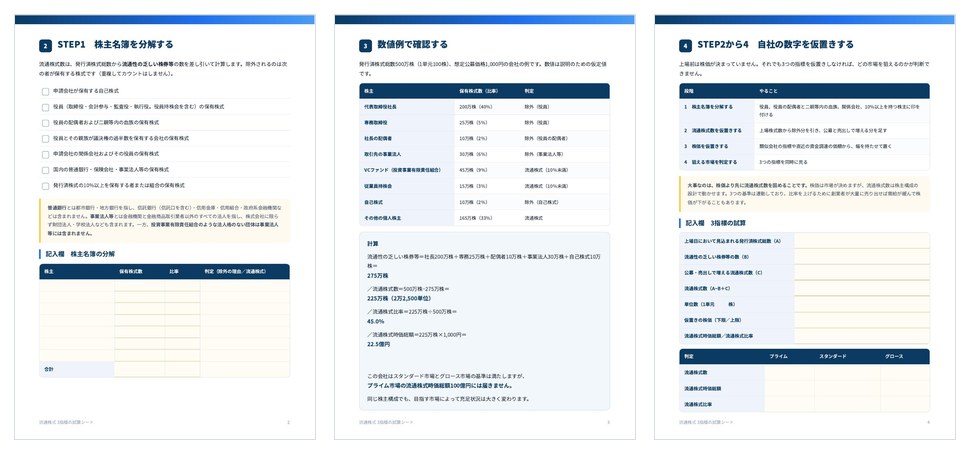Image resolution: width=970 pixels, height=454 pixels.
Task: Select the 2 流通株式数を仮置きする step row
Action: point(804,131)
